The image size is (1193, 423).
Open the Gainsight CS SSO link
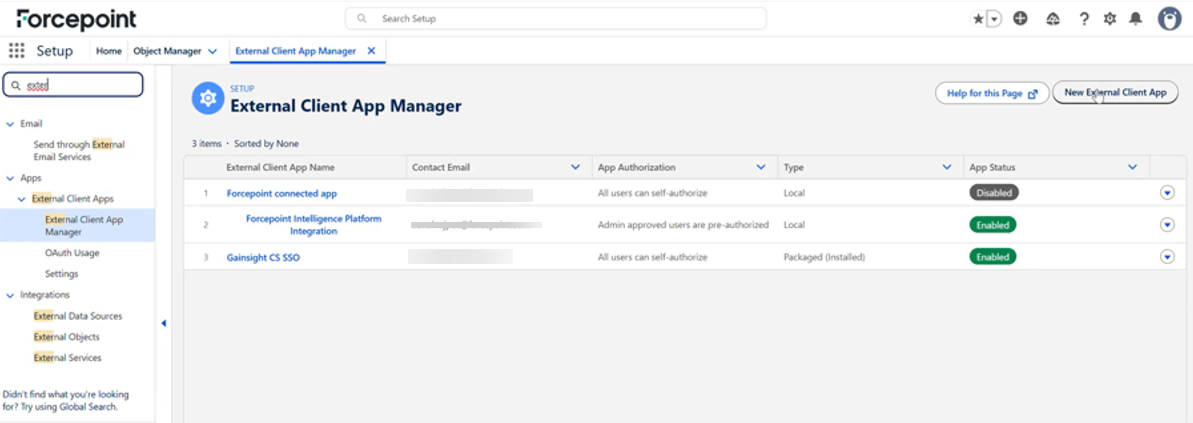click(263, 257)
